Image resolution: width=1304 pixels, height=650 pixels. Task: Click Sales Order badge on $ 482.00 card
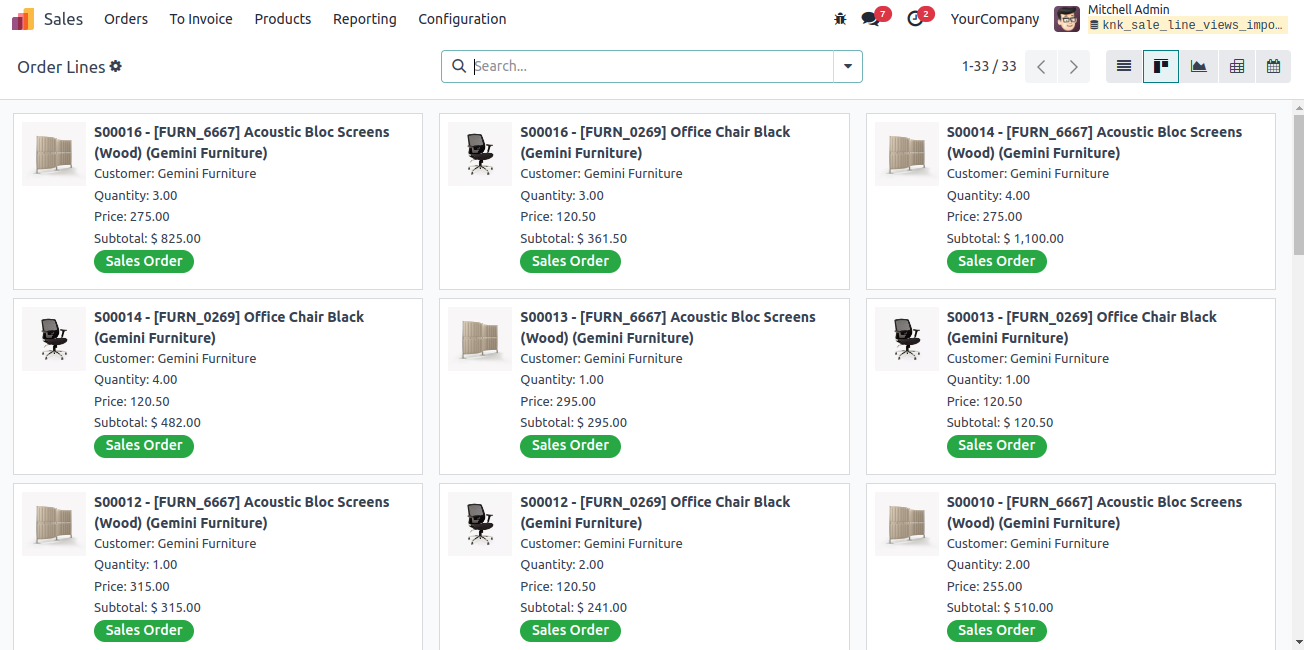pyautogui.click(x=144, y=446)
